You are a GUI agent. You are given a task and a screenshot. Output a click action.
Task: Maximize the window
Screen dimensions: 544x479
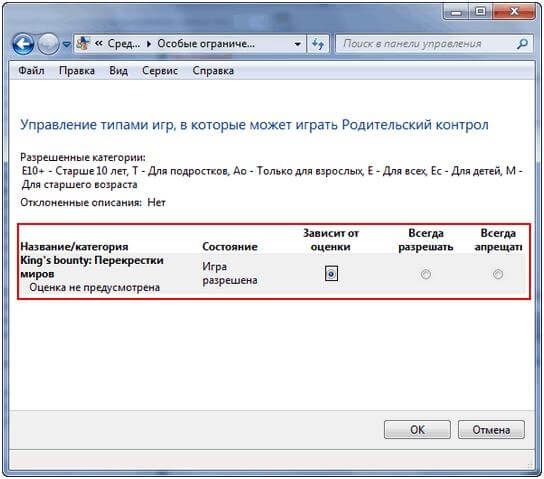point(481,12)
